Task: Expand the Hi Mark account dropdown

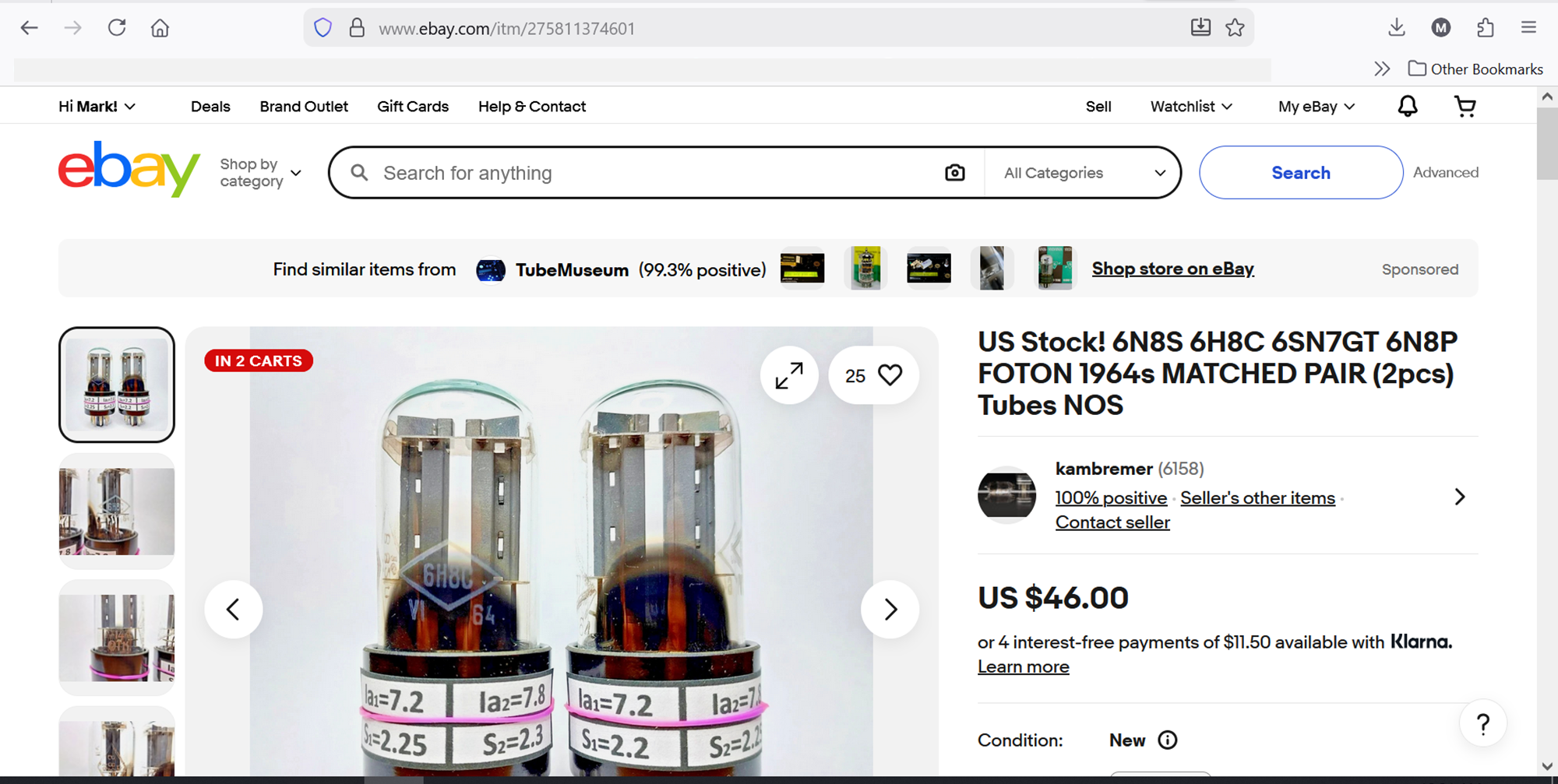Action: pos(97,107)
